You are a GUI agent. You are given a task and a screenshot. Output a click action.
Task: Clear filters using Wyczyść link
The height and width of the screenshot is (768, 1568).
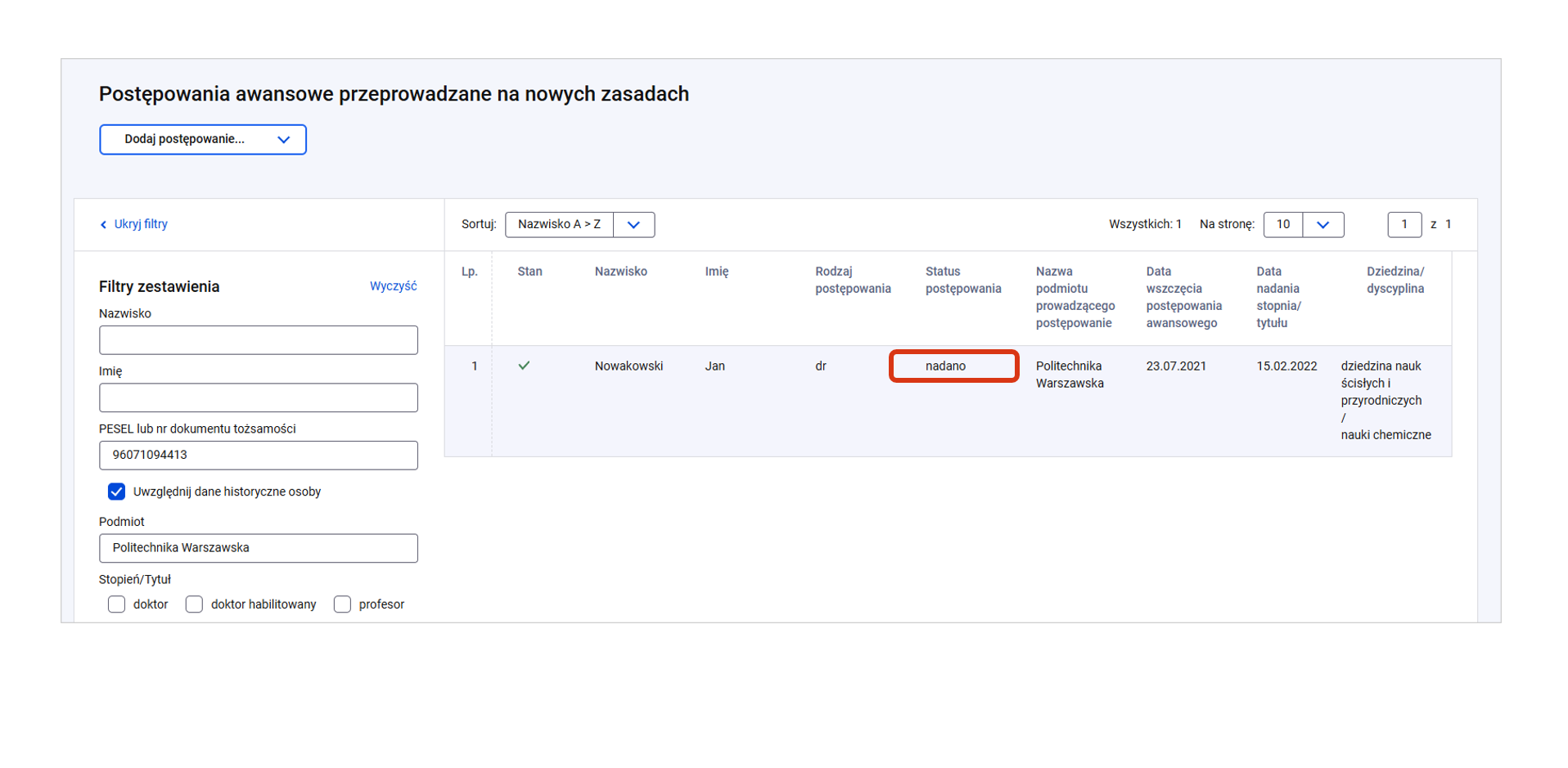click(393, 286)
